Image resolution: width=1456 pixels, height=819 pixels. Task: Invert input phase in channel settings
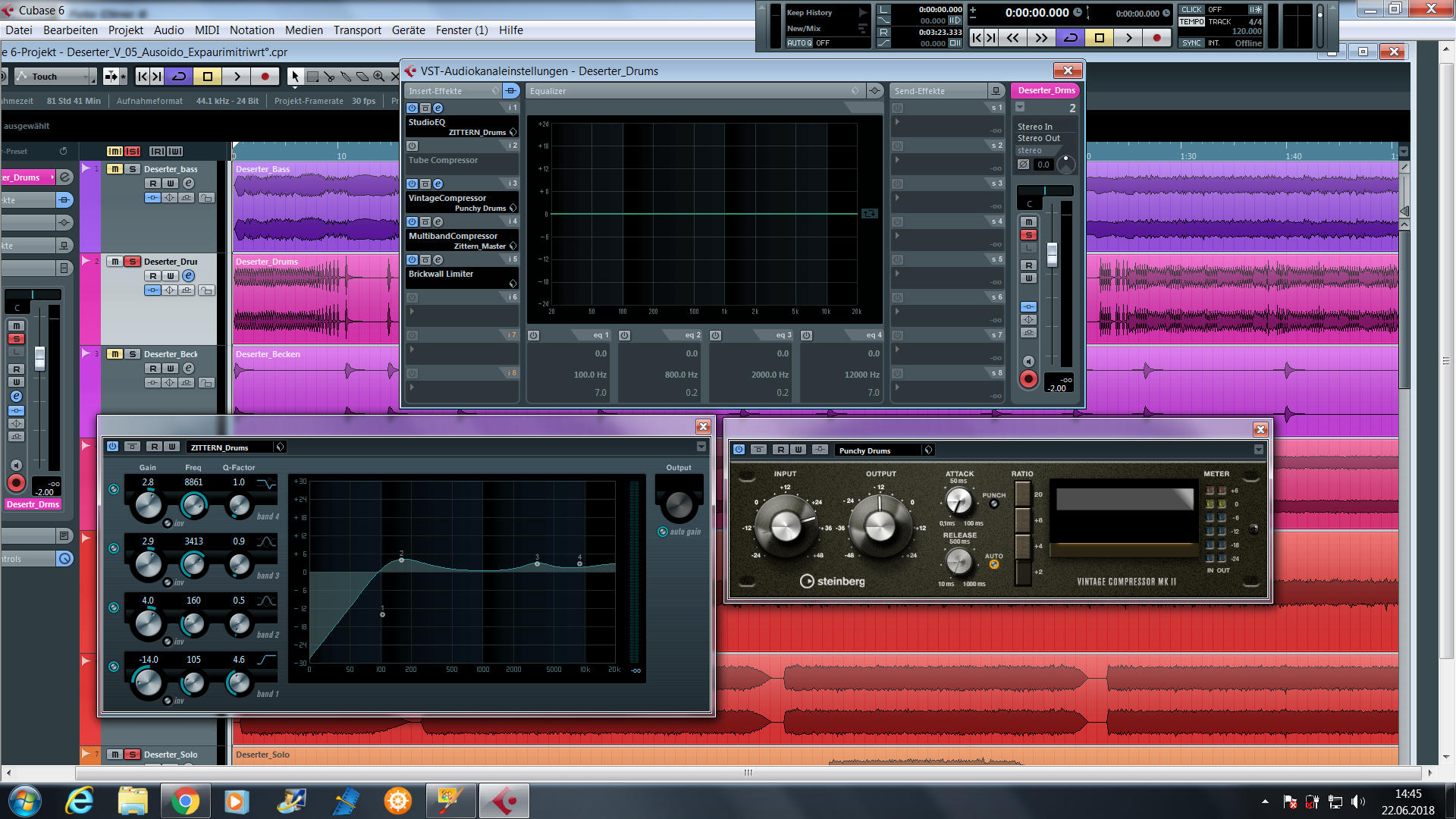click(x=1023, y=164)
